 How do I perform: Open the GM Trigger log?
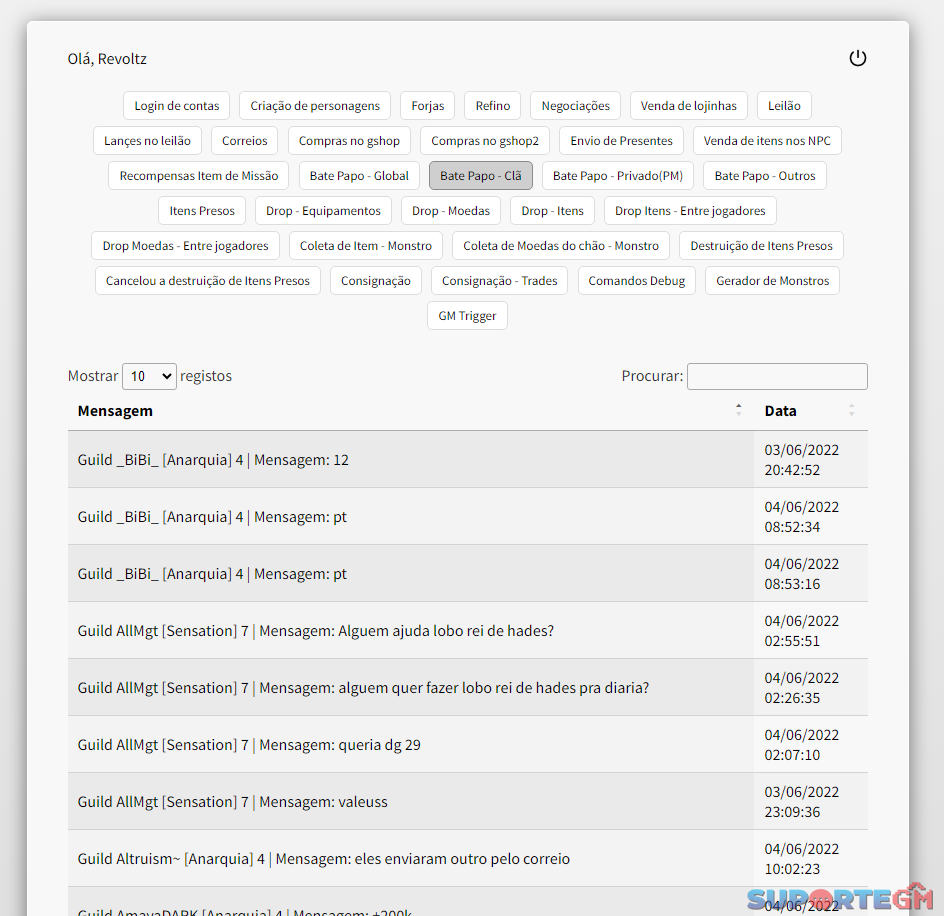click(x=467, y=316)
